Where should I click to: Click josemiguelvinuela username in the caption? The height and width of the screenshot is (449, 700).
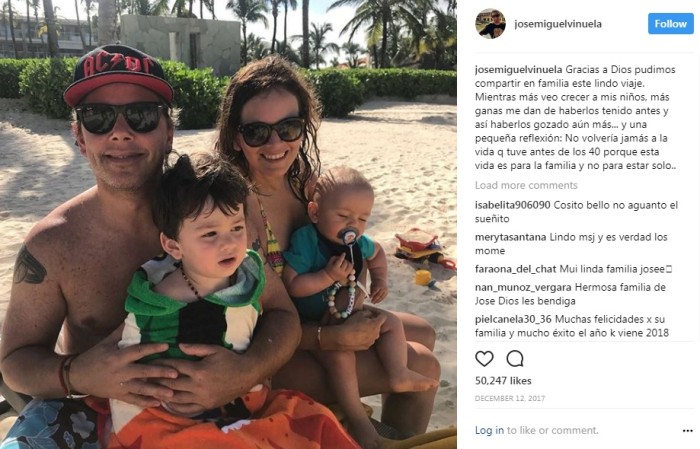tap(518, 70)
